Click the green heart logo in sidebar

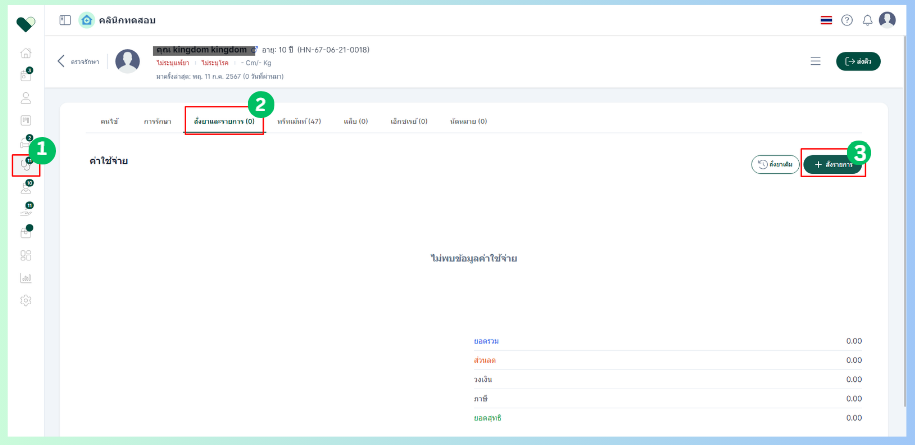click(26, 24)
